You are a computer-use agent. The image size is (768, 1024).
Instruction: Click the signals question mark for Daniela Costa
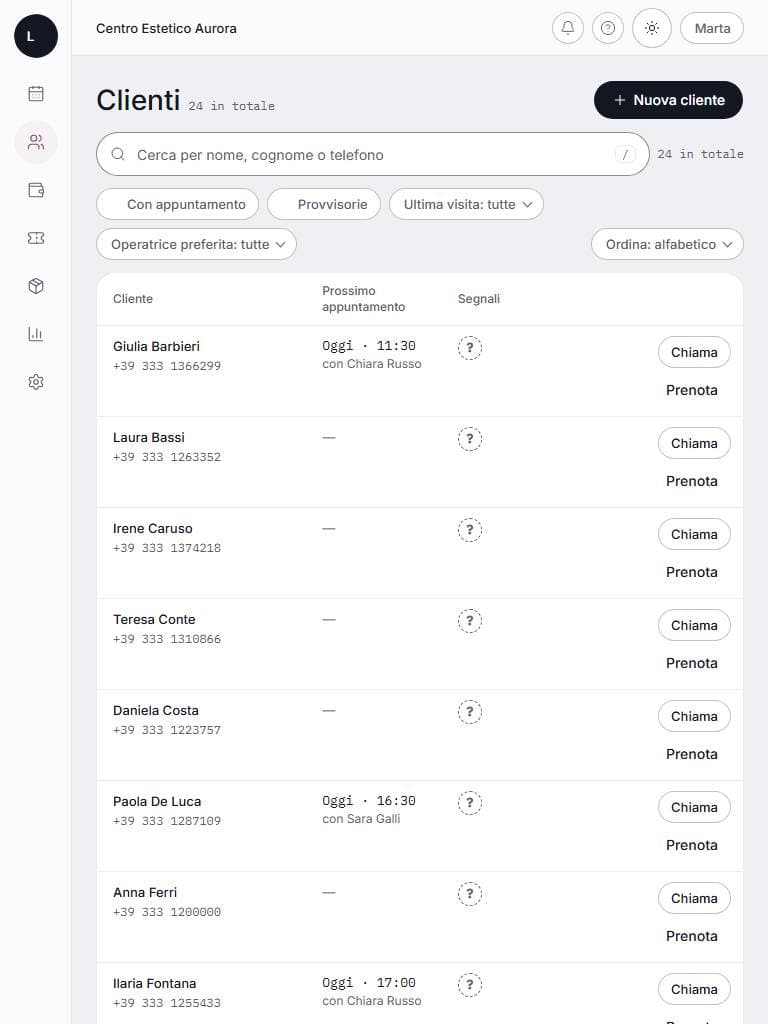[470, 712]
